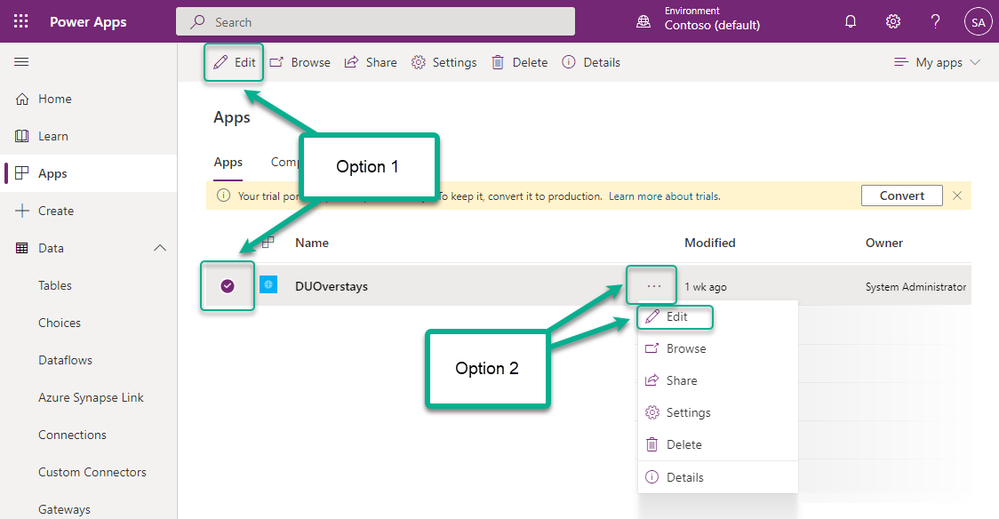Click the 'System Administrator' owner cell

tap(916, 287)
